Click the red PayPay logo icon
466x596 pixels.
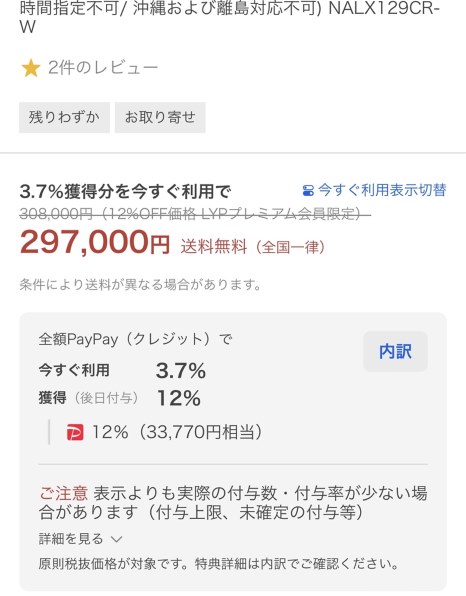point(75,433)
